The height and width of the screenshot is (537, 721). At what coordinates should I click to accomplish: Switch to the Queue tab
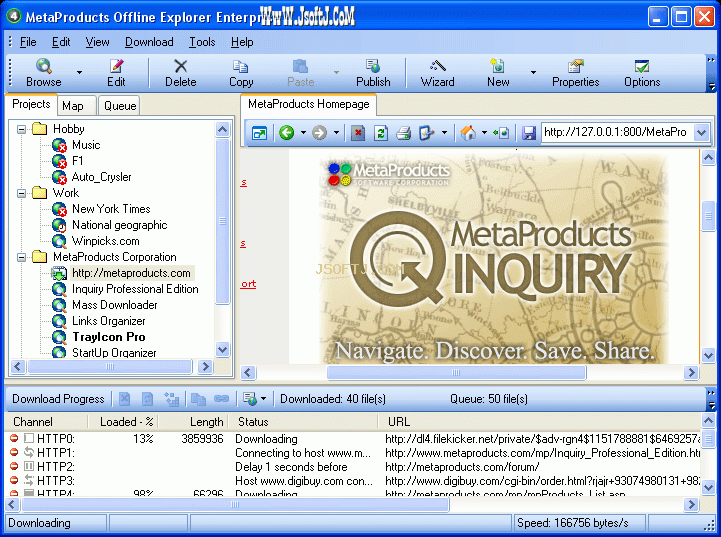click(120, 106)
